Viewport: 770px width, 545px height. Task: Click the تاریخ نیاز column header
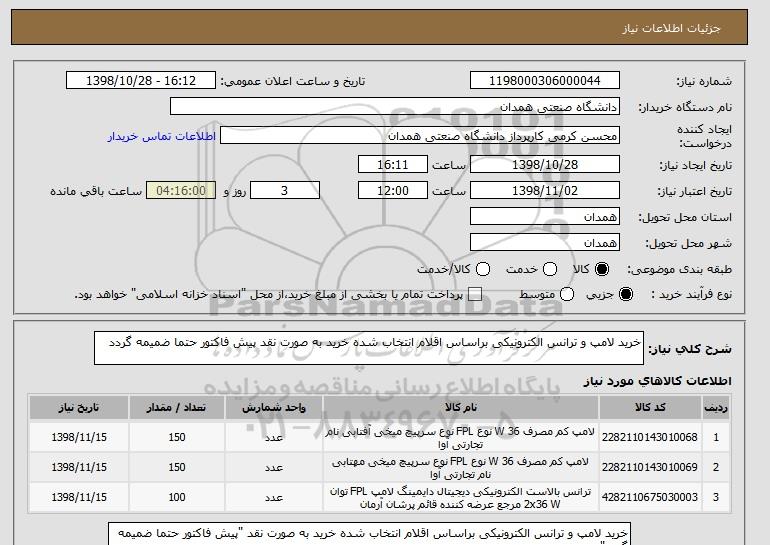coord(79,408)
